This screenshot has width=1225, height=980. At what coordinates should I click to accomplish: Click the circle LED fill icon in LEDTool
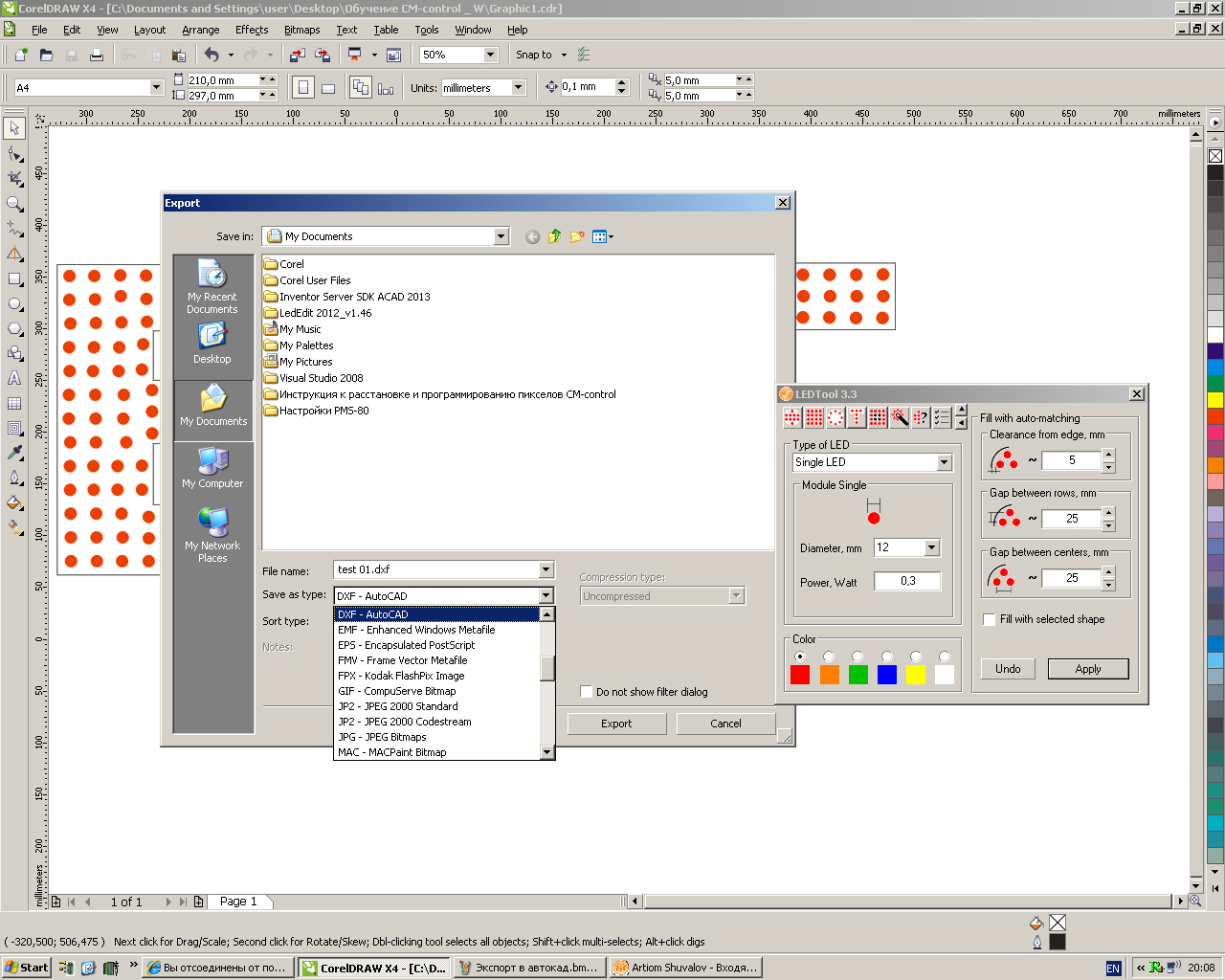(x=792, y=417)
